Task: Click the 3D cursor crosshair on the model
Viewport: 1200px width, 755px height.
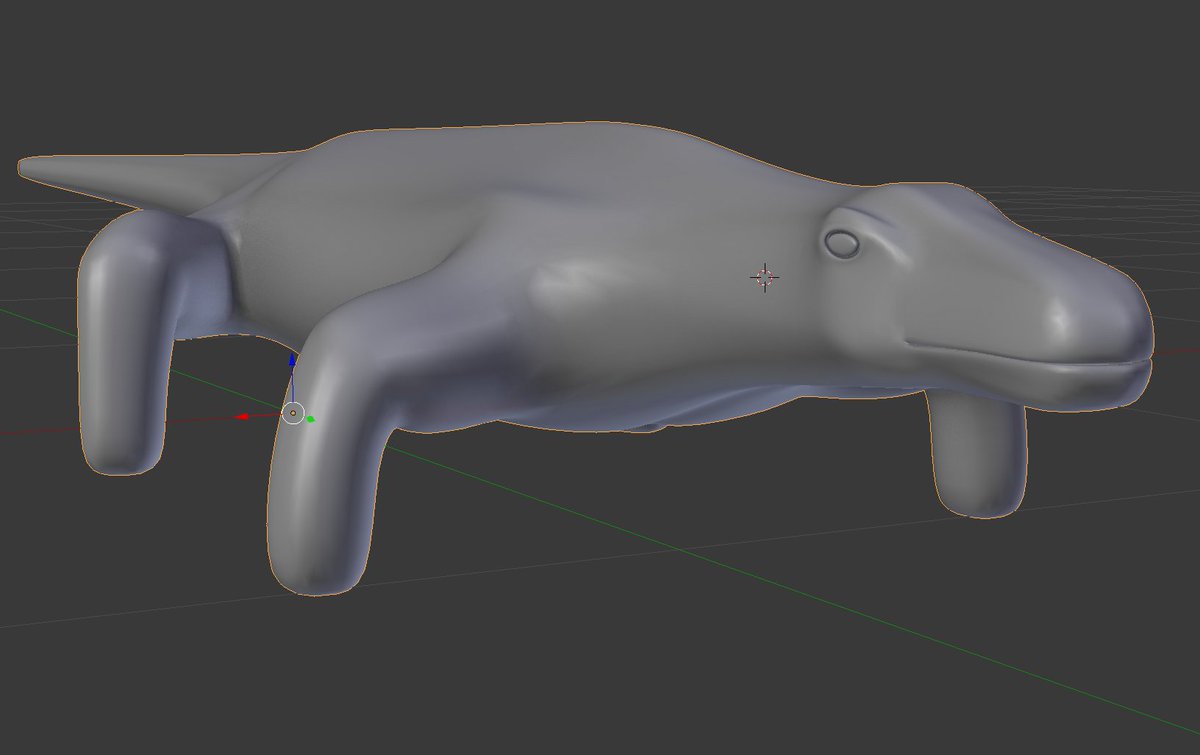Action: [x=765, y=277]
